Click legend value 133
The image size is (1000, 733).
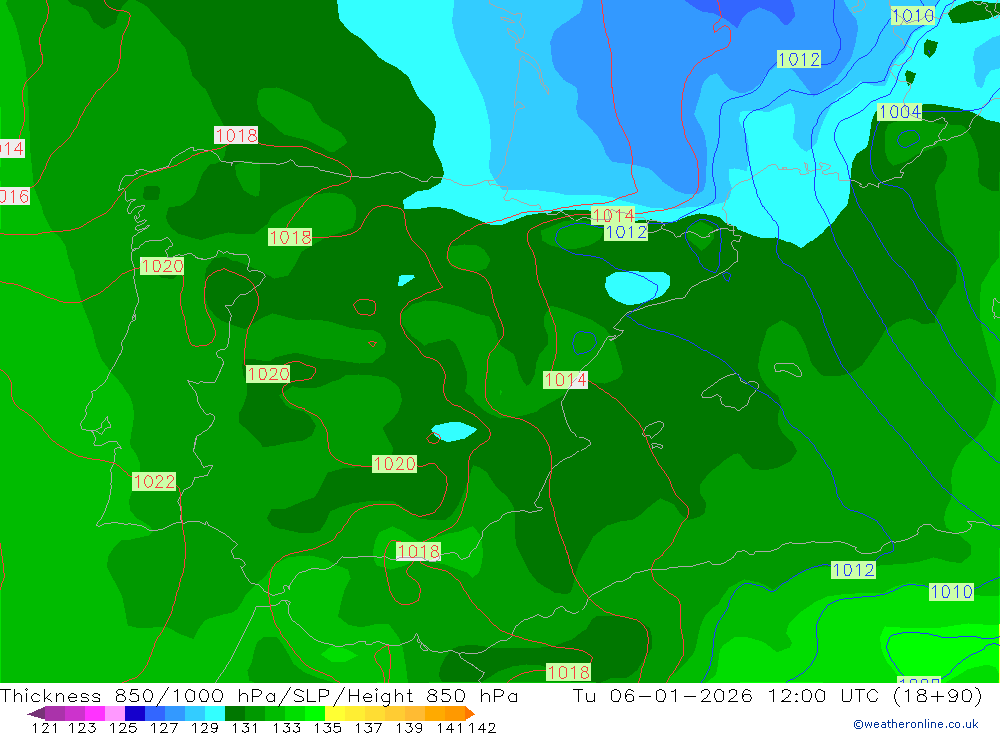[x=286, y=727]
